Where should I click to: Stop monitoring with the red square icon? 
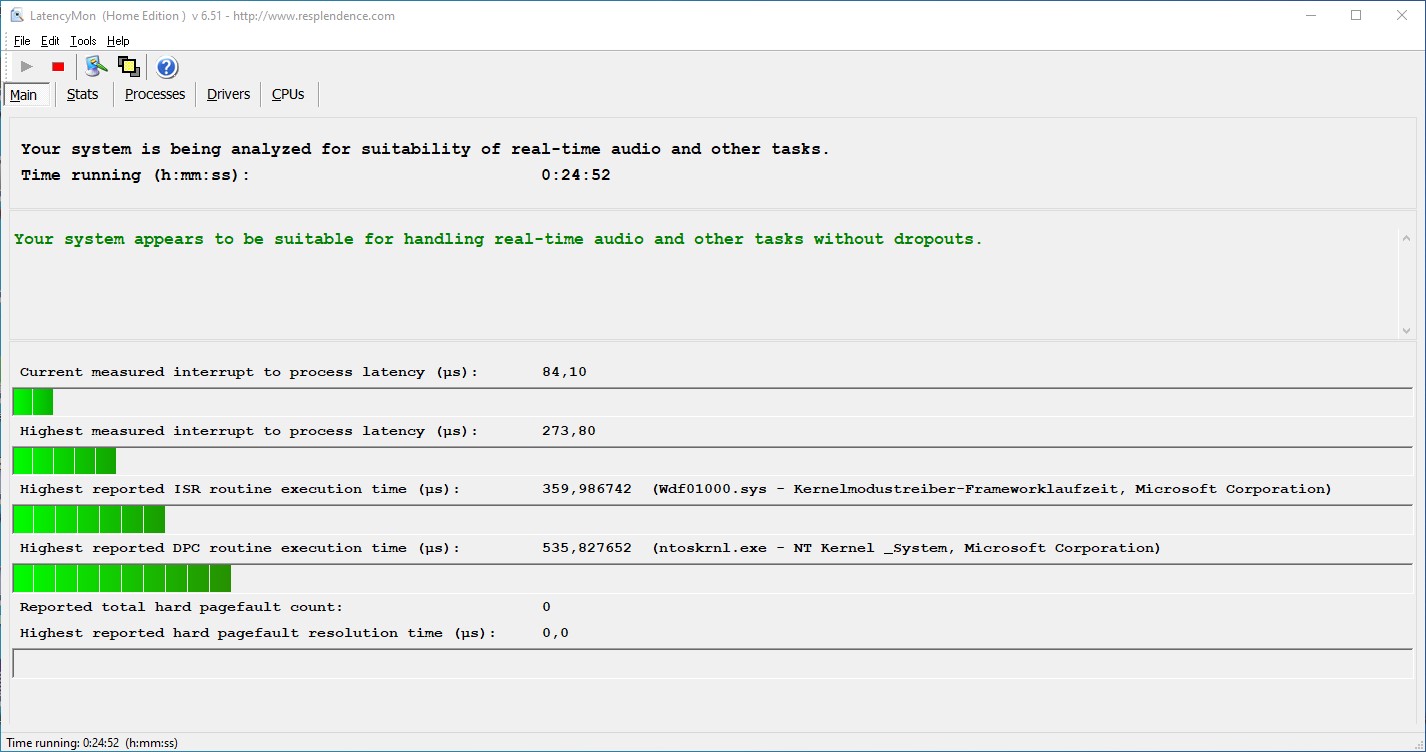pos(58,67)
